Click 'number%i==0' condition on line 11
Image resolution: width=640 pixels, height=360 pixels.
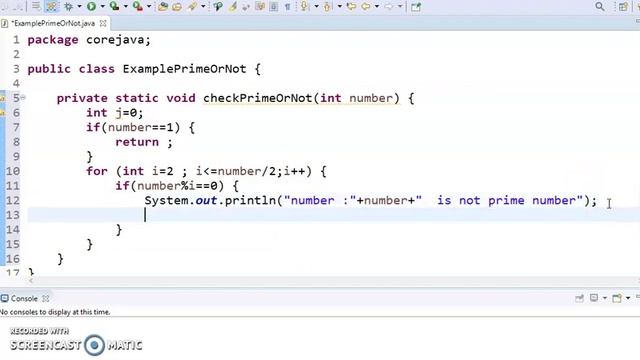(x=177, y=186)
